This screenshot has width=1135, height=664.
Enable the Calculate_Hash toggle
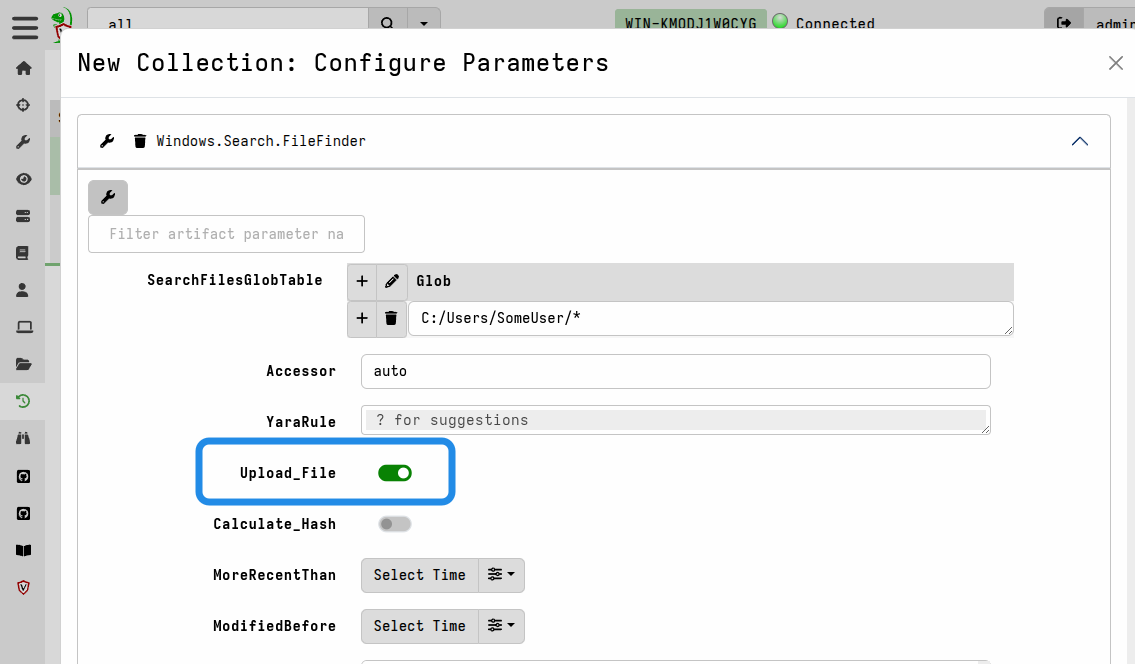click(394, 523)
